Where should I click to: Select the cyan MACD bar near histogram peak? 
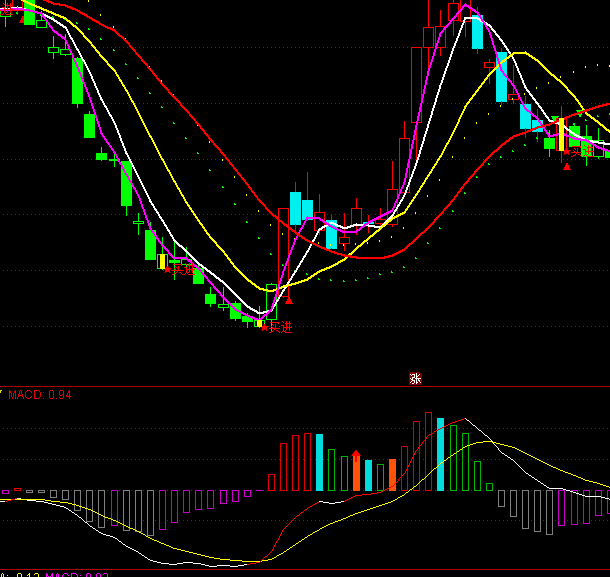pyautogui.click(x=440, y=453)
